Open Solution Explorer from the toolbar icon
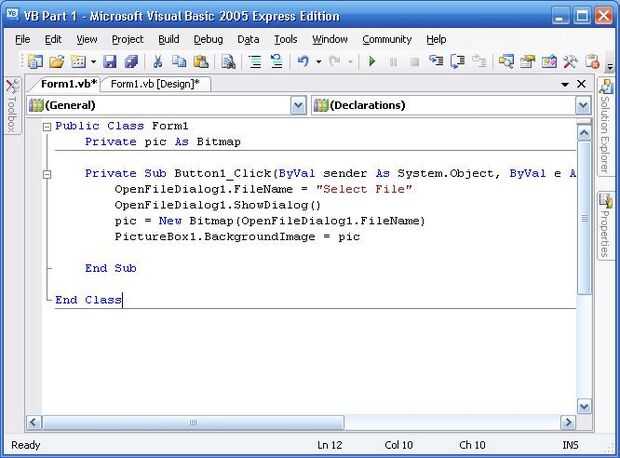 (x=506, y=62)
